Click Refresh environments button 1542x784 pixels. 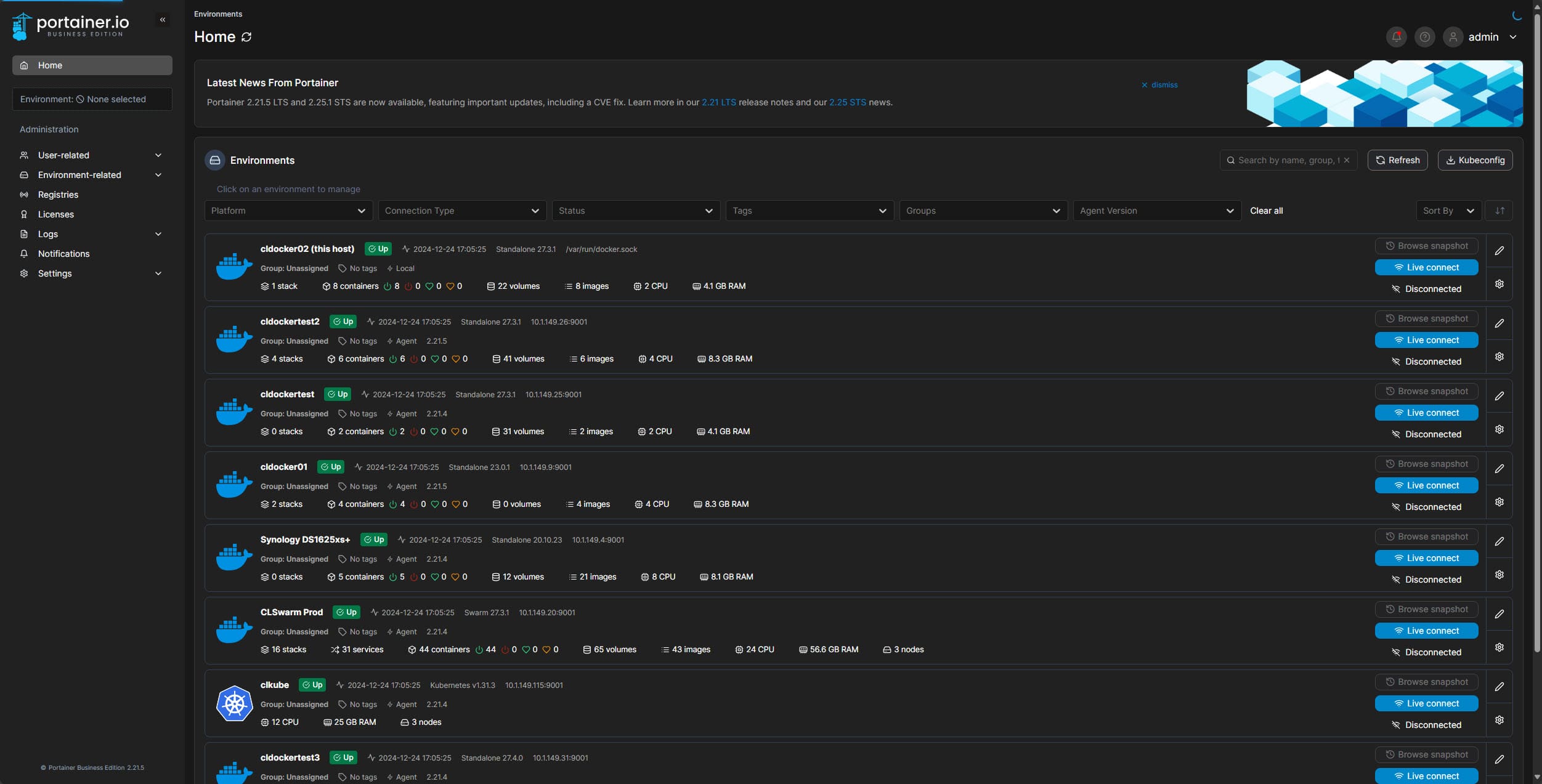[1398, 160]
